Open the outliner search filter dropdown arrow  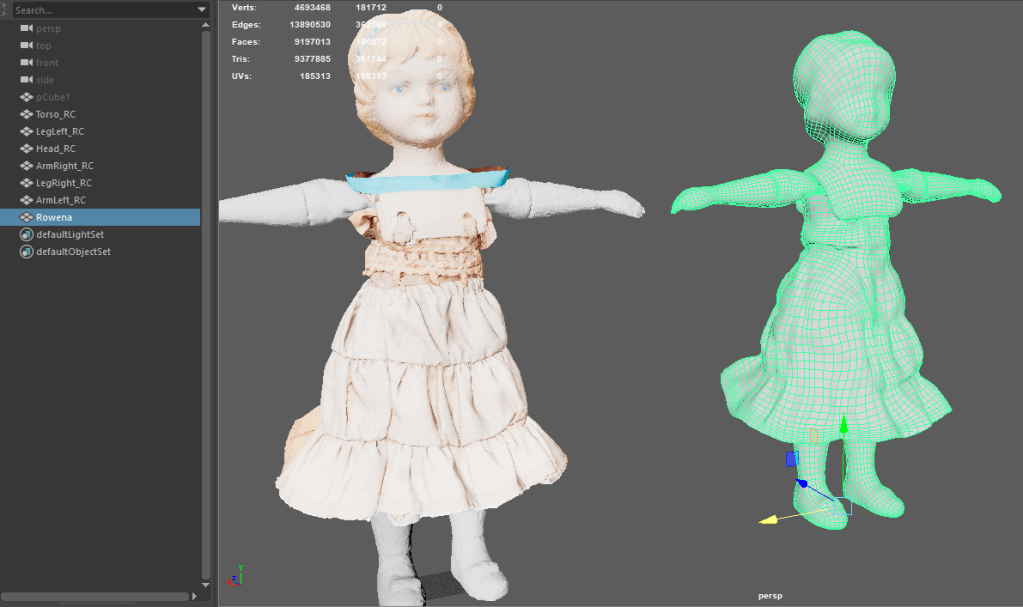coord(202,10)
